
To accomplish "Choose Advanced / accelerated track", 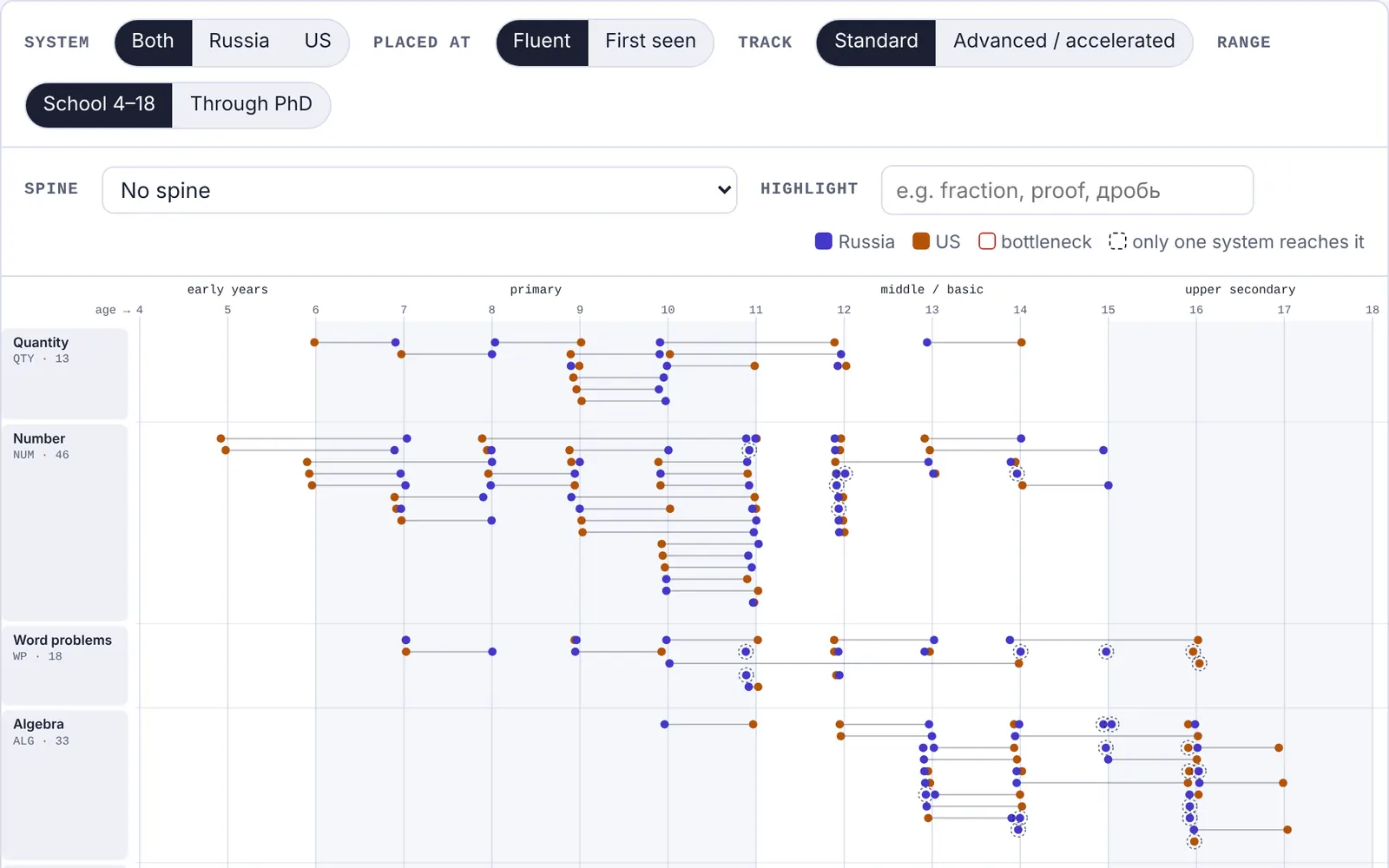I will pyautogui.click(x=1063, y=42).
